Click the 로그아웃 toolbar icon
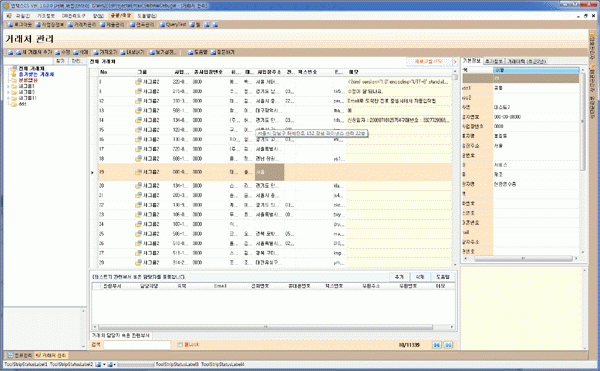This screenshot has width=600, height=371. (10, 24)
